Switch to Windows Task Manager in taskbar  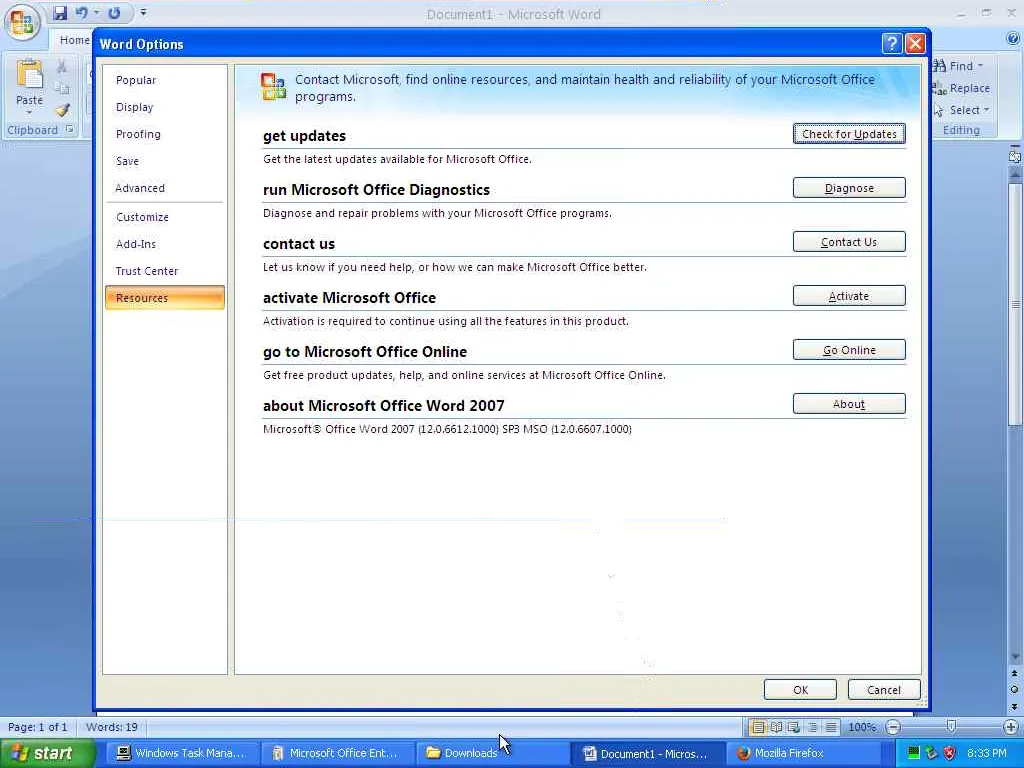181,753
